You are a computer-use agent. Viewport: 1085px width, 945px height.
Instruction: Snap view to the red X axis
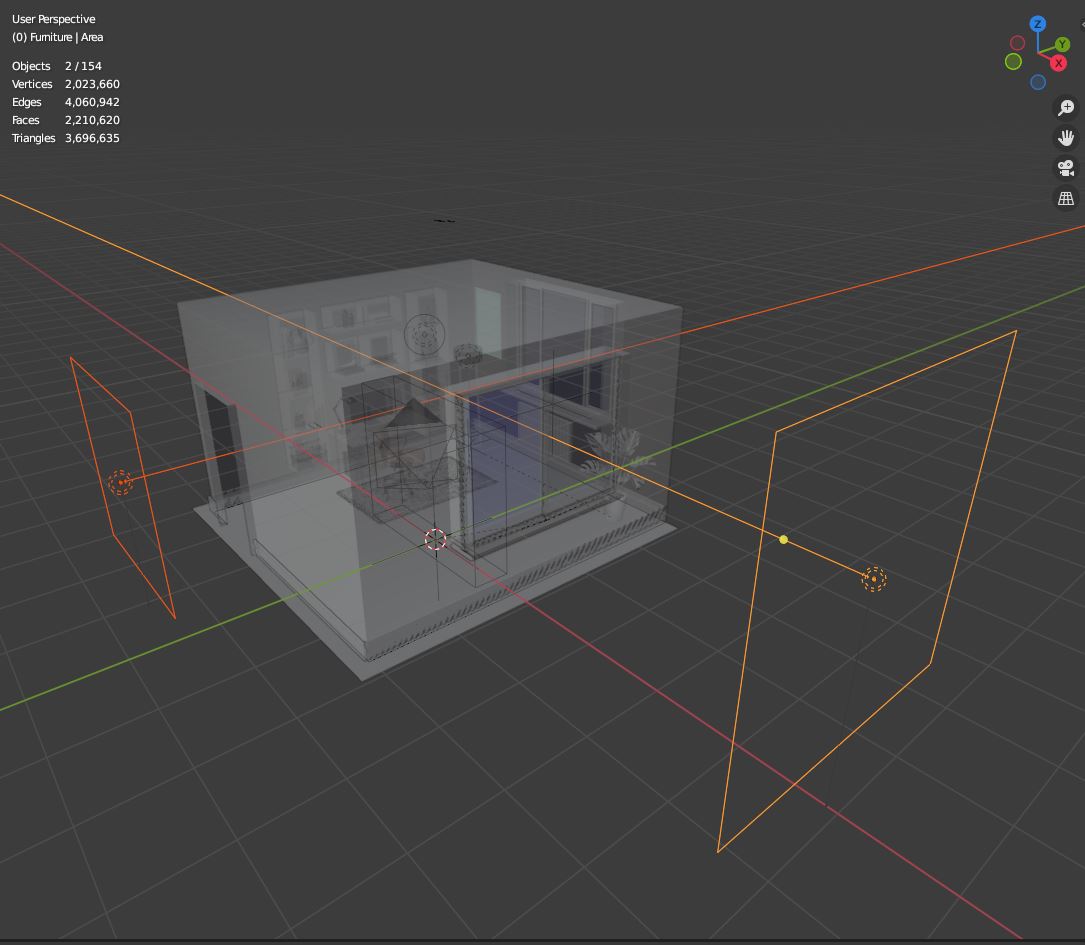point(1058,63)
